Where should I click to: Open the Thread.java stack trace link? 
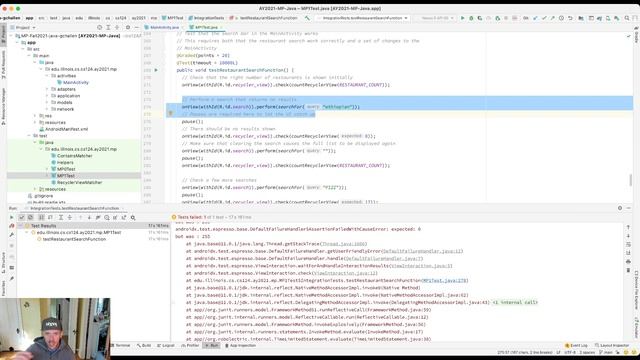[x=344, y=244]
